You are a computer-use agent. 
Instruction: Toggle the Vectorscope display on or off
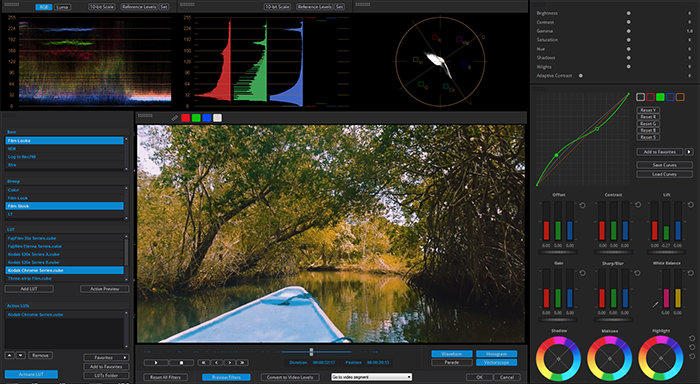[x=496, y=362]
